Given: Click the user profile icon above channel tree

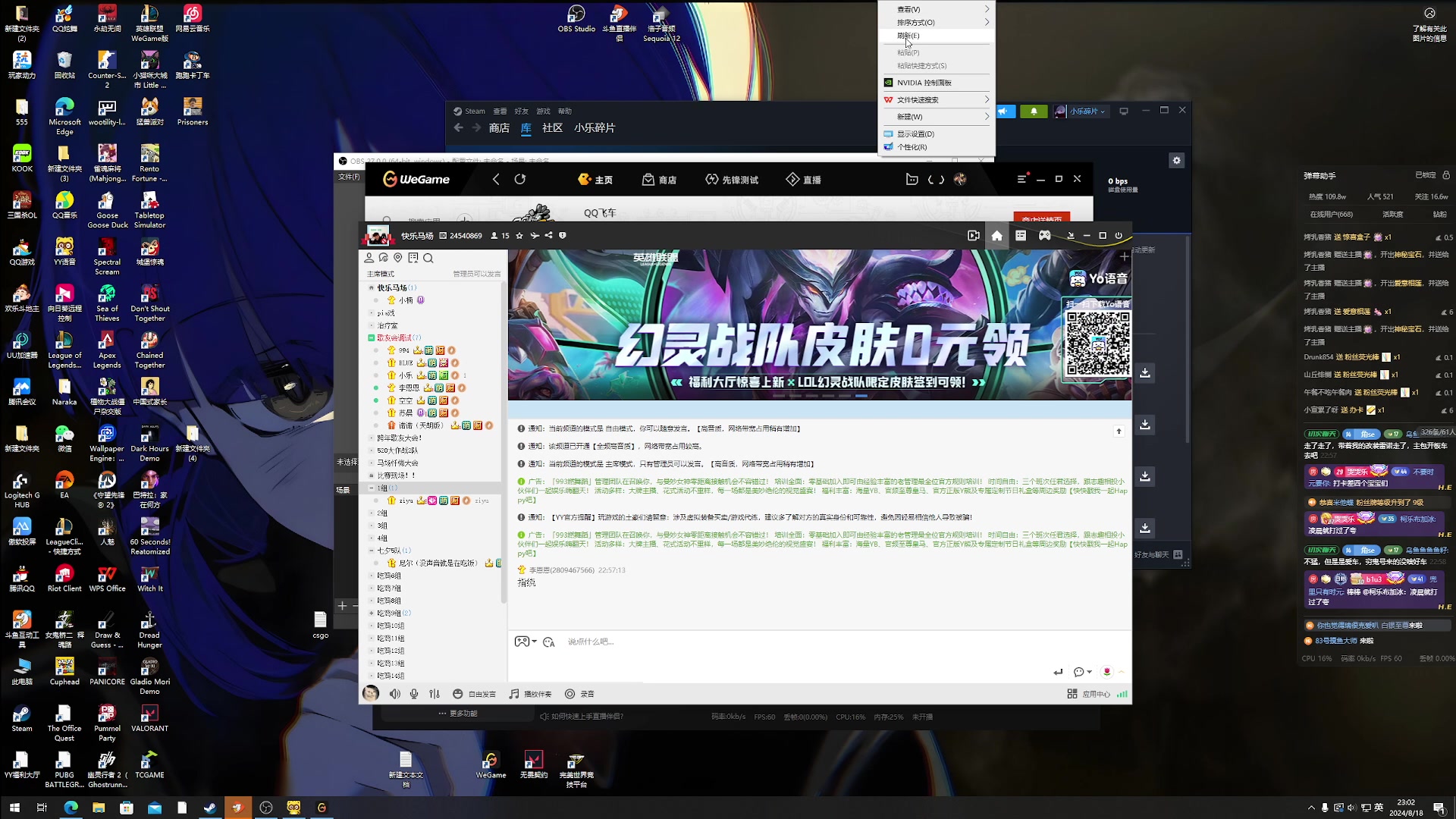Looking at the screenshot, I should 369,258.
